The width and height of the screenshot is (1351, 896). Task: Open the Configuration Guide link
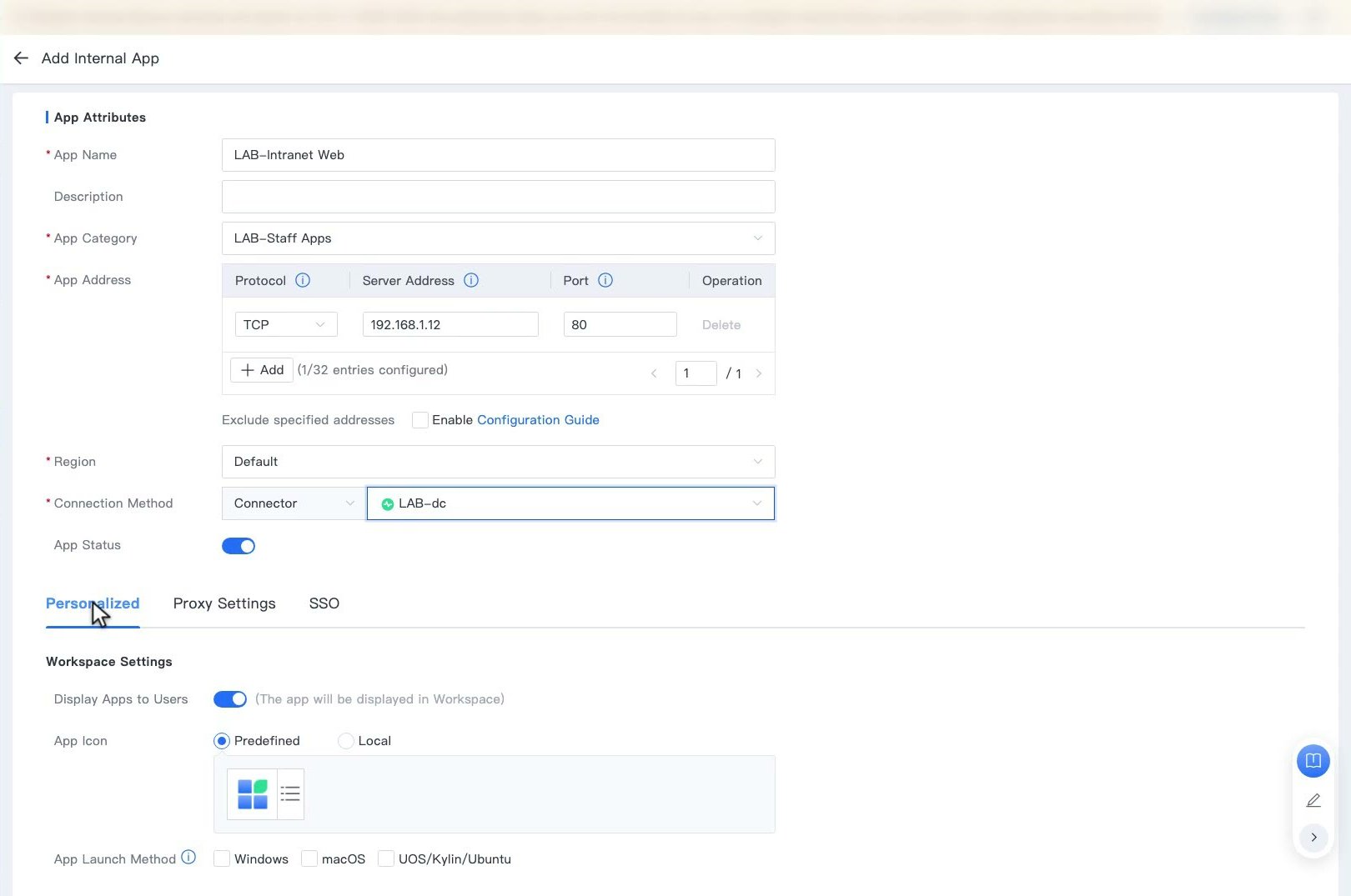pyautogui.click(x=538, y=420)
